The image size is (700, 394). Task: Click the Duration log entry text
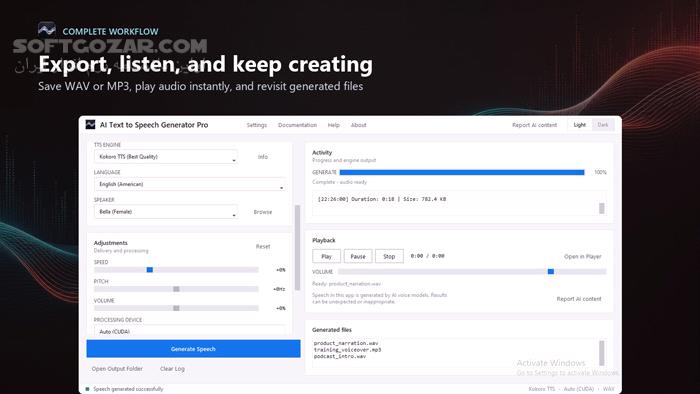(x=382, y=199)
